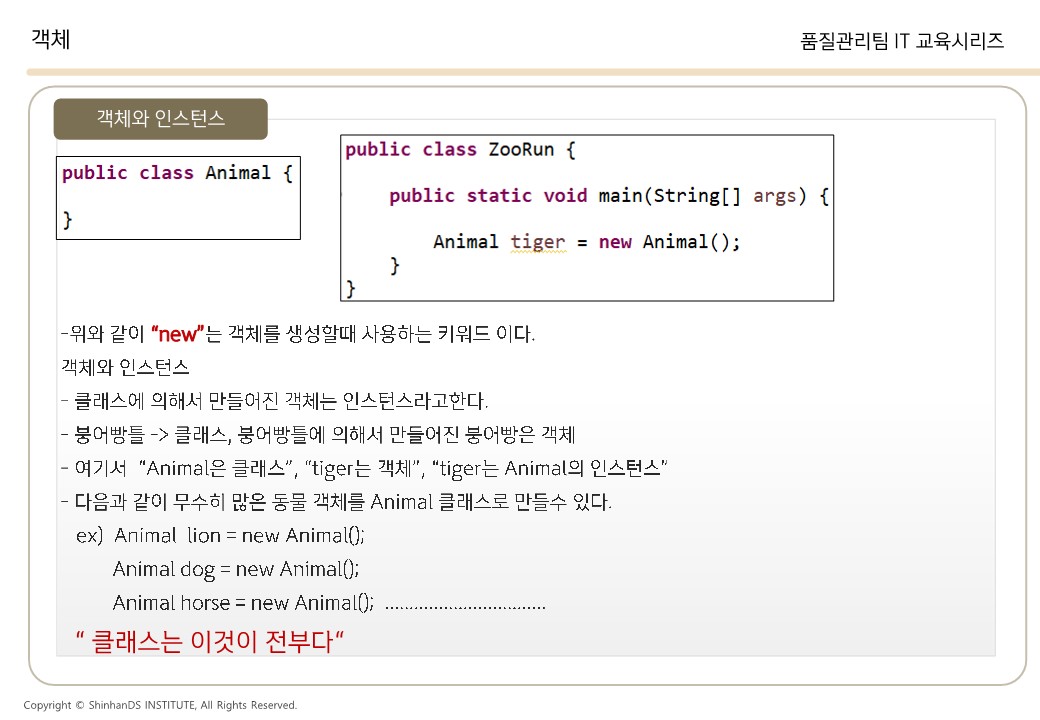Click the 'args' parameter in main method
This screenshot has width=1040, height=720.
coord(774,197)
